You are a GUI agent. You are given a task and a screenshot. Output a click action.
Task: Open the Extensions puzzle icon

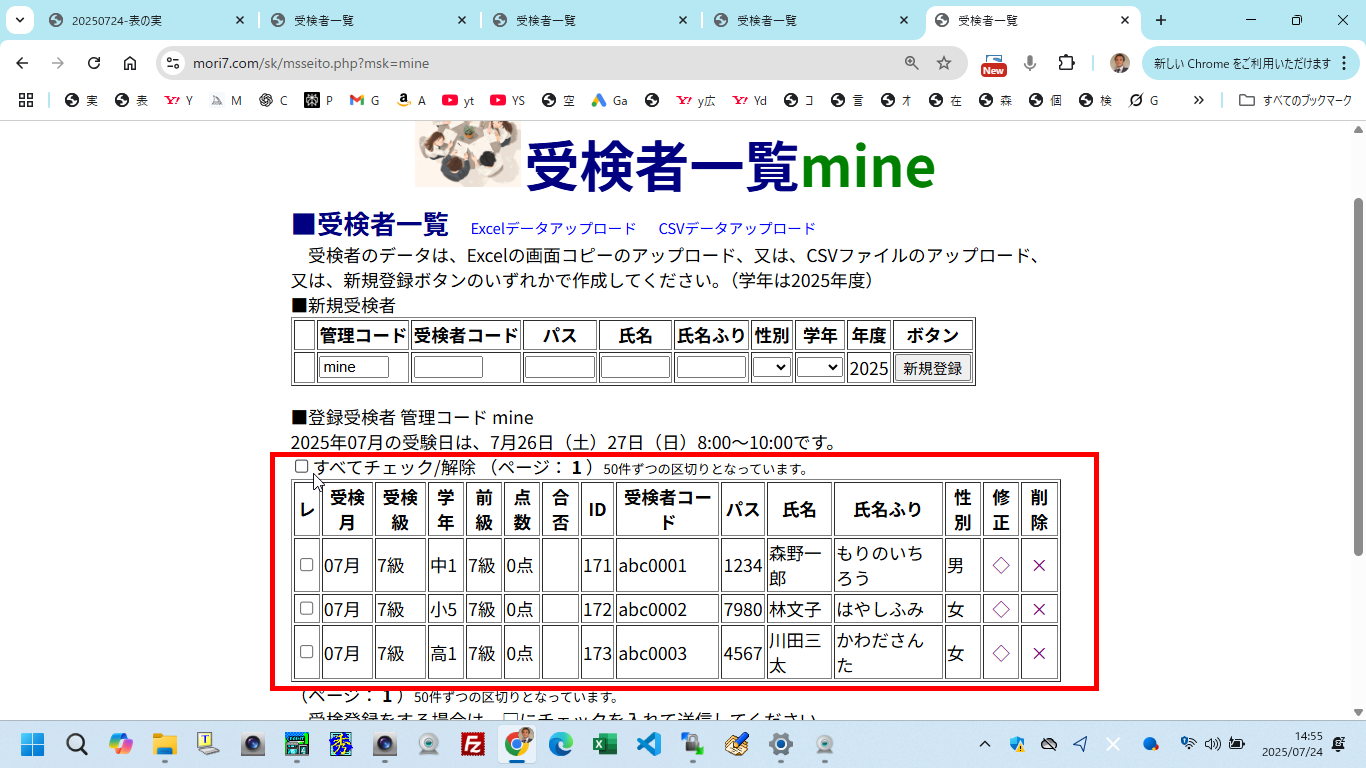point(1066,63)
